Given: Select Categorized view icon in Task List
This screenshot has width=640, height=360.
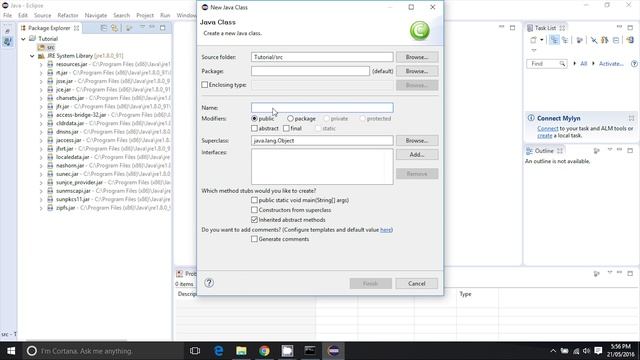Looking at the screenshot, I should click(554, 40).
